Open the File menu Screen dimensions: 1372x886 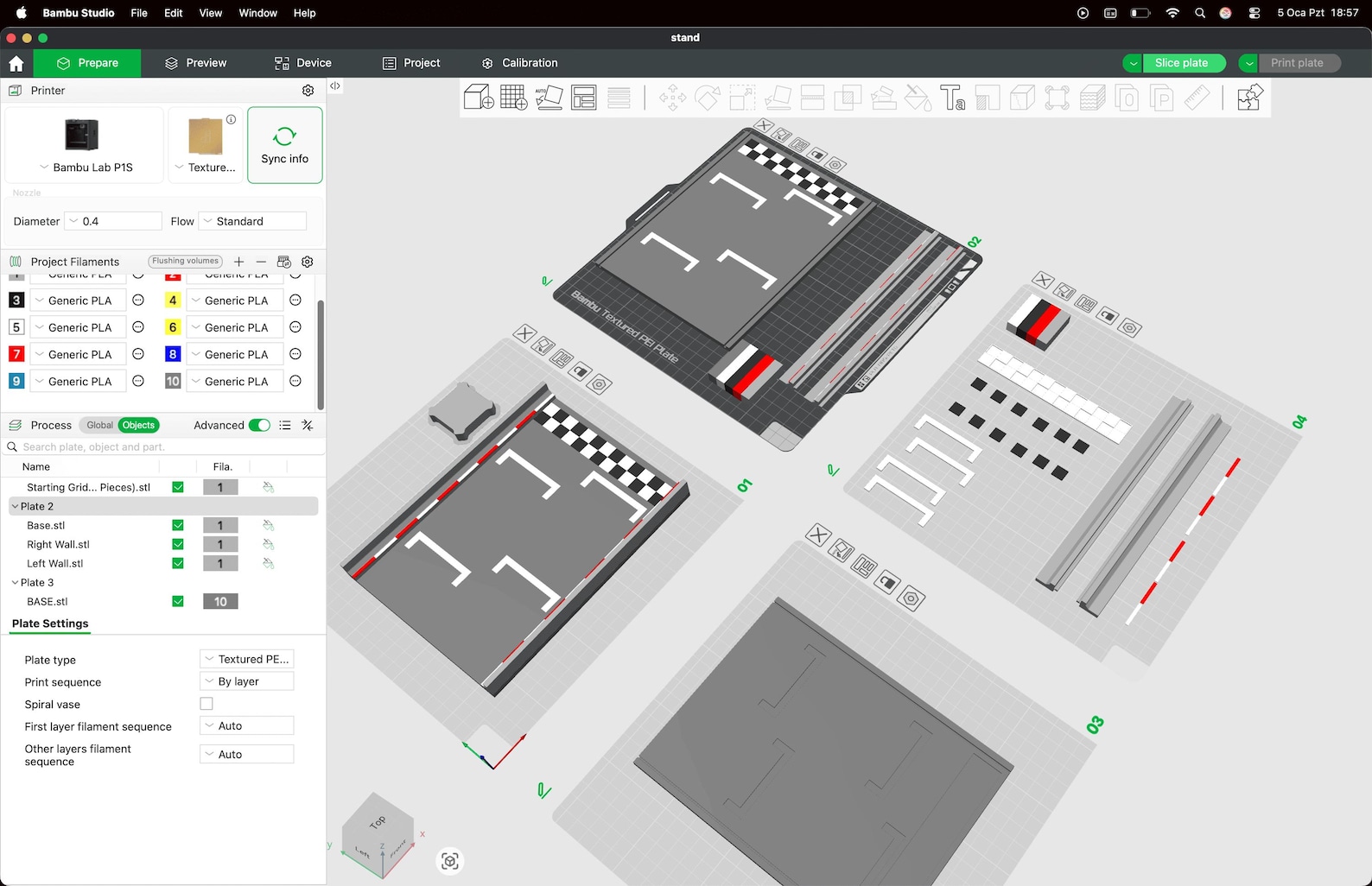coord(139,13)
